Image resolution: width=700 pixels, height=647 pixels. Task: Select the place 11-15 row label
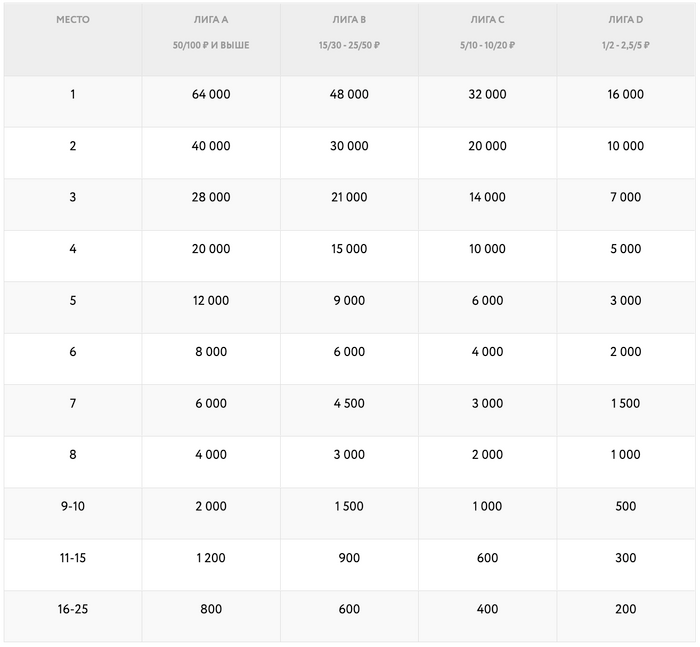(72, 558)
